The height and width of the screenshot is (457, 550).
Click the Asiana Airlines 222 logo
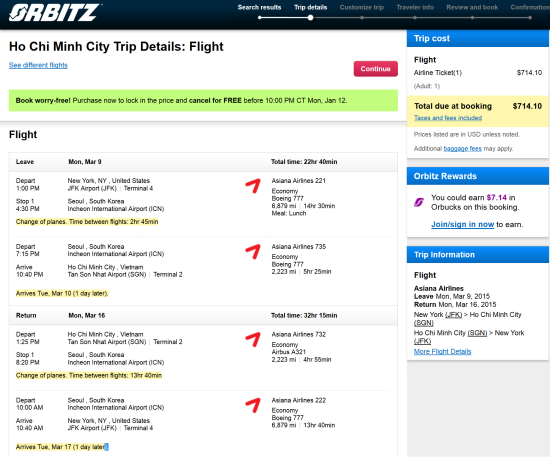point(253,405)
